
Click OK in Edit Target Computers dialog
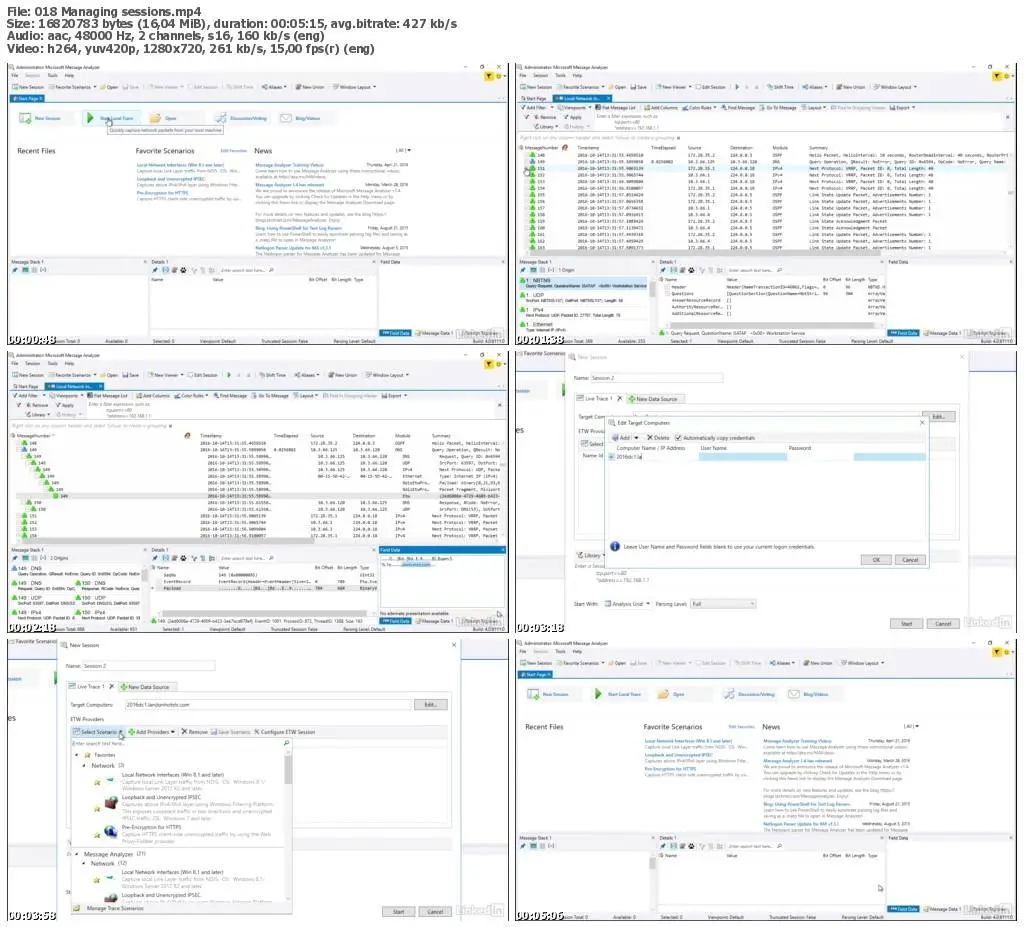[x=876, y=560]
